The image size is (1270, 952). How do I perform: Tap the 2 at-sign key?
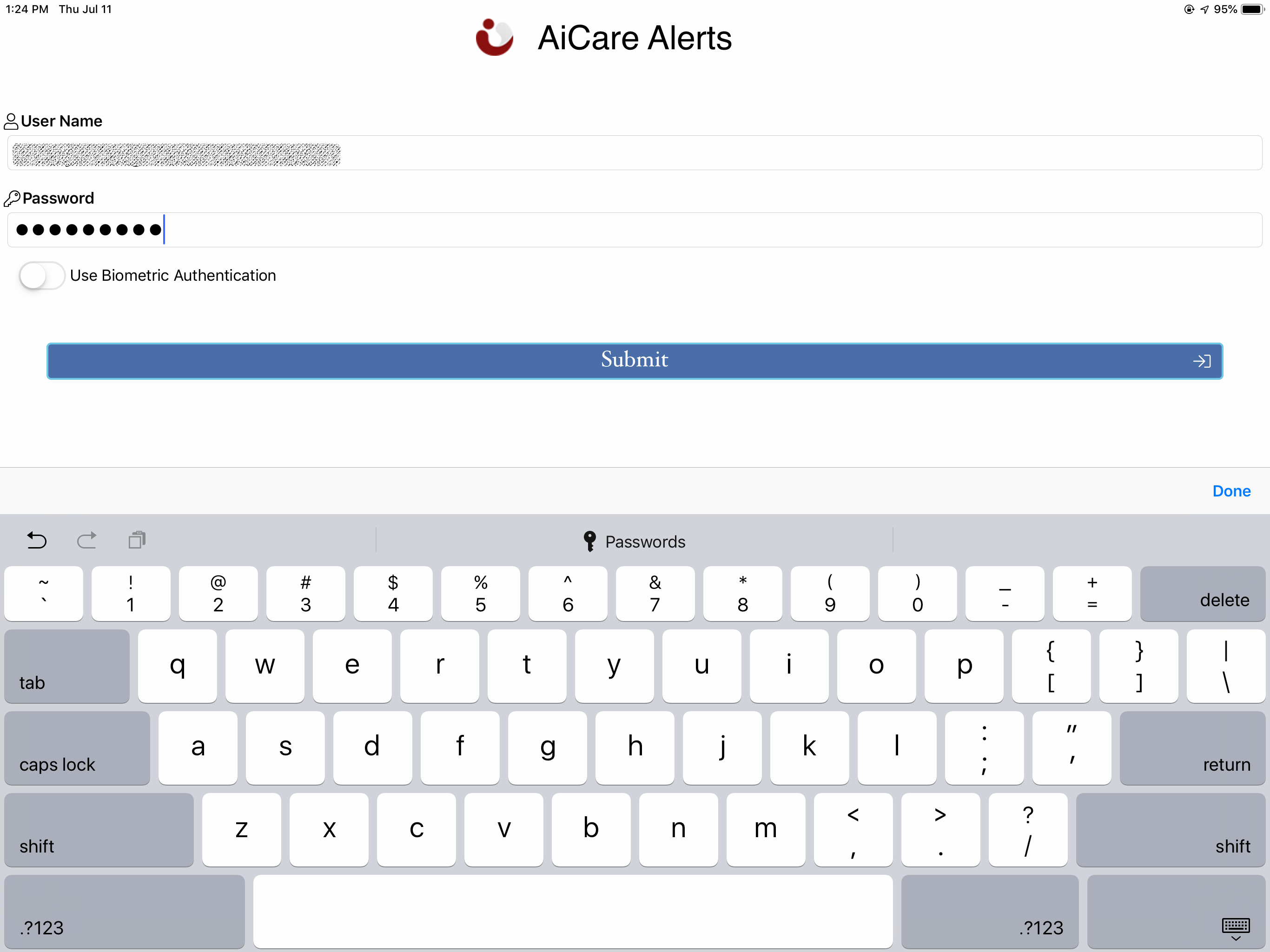click(x=218, y=593)
